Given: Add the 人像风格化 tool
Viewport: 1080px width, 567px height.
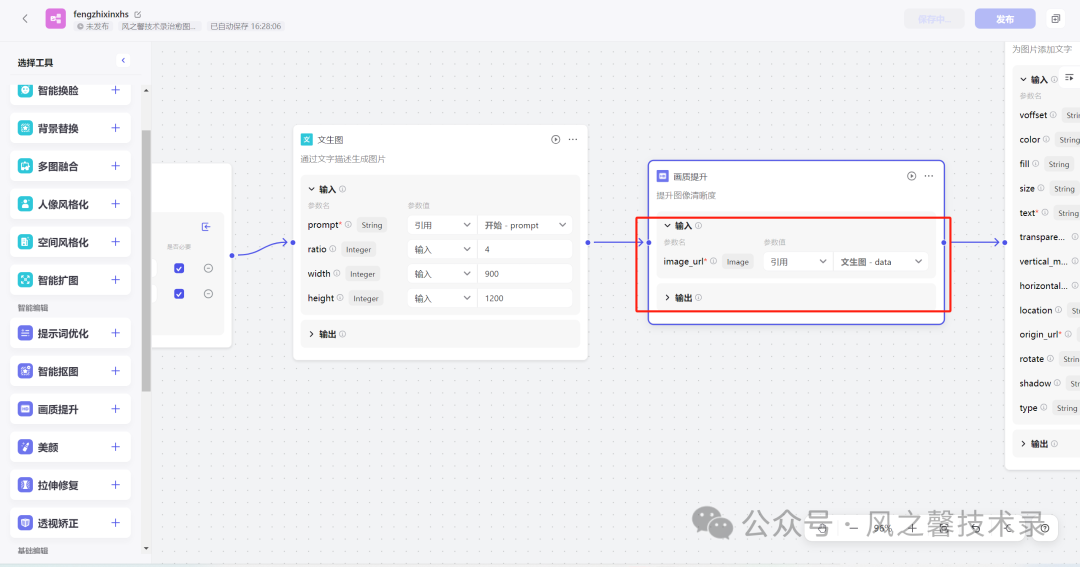Looking at the screenshot, I should pos(116,204).
